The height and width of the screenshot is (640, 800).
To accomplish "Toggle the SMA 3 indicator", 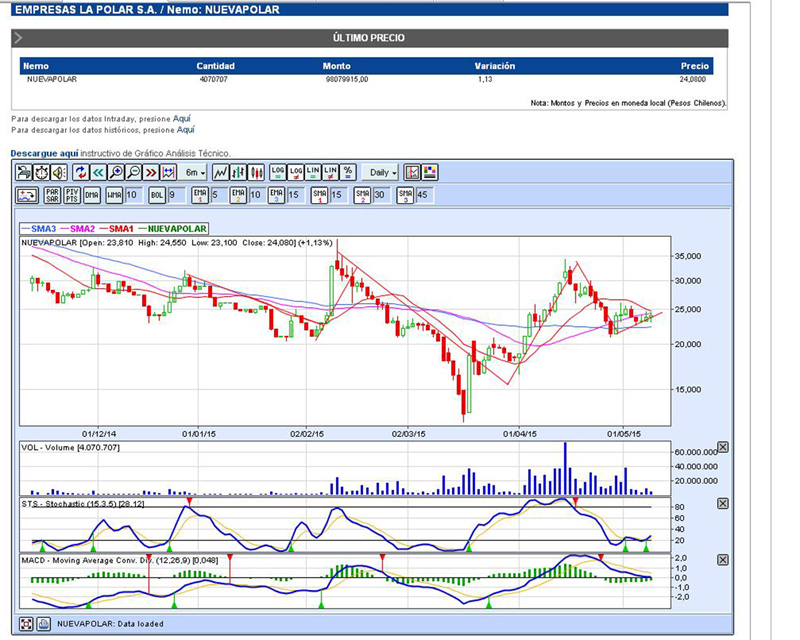I will tap(405, 195).
